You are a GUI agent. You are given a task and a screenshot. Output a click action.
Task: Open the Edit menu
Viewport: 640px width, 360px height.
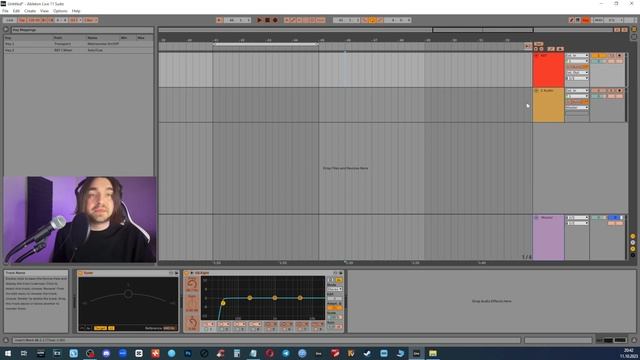[x=16, y=11]
